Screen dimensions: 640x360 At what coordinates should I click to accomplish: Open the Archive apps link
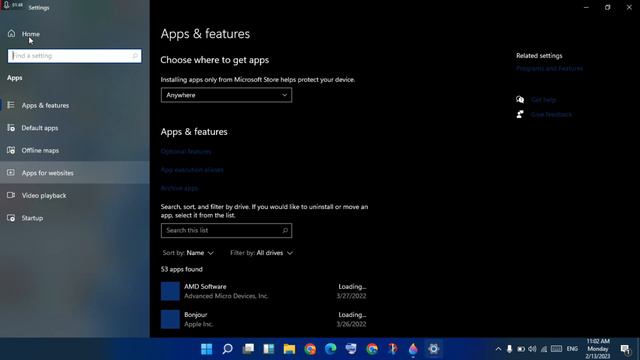coord(179,188)
